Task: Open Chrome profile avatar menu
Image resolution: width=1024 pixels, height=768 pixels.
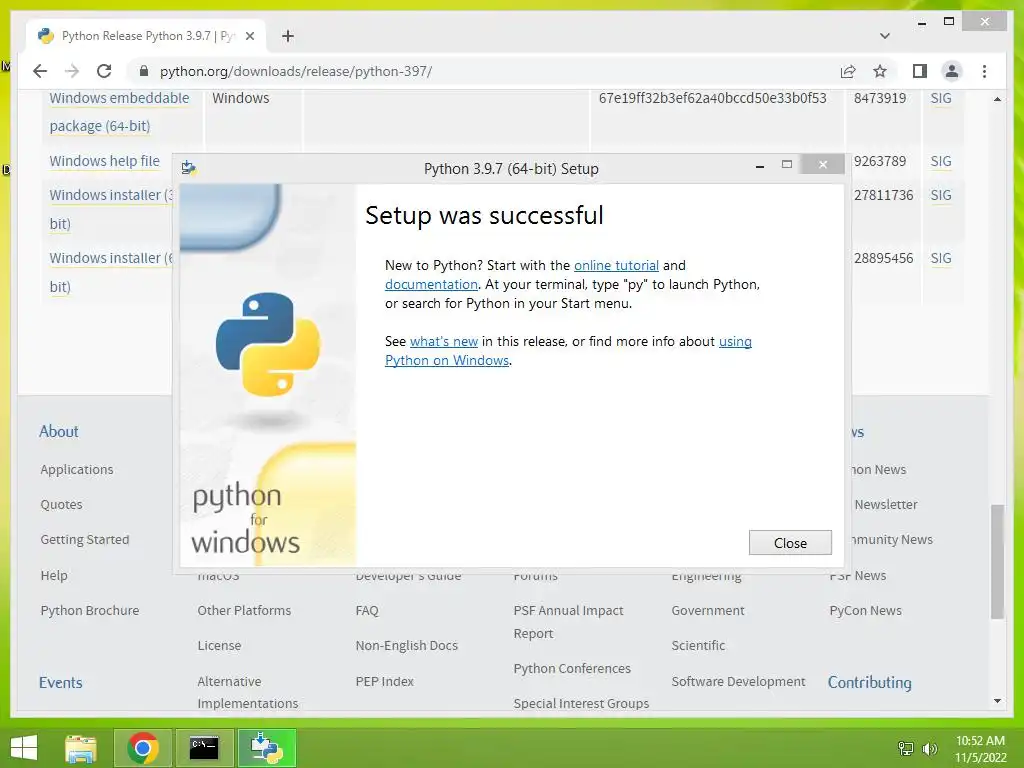Action: (952, 71)
